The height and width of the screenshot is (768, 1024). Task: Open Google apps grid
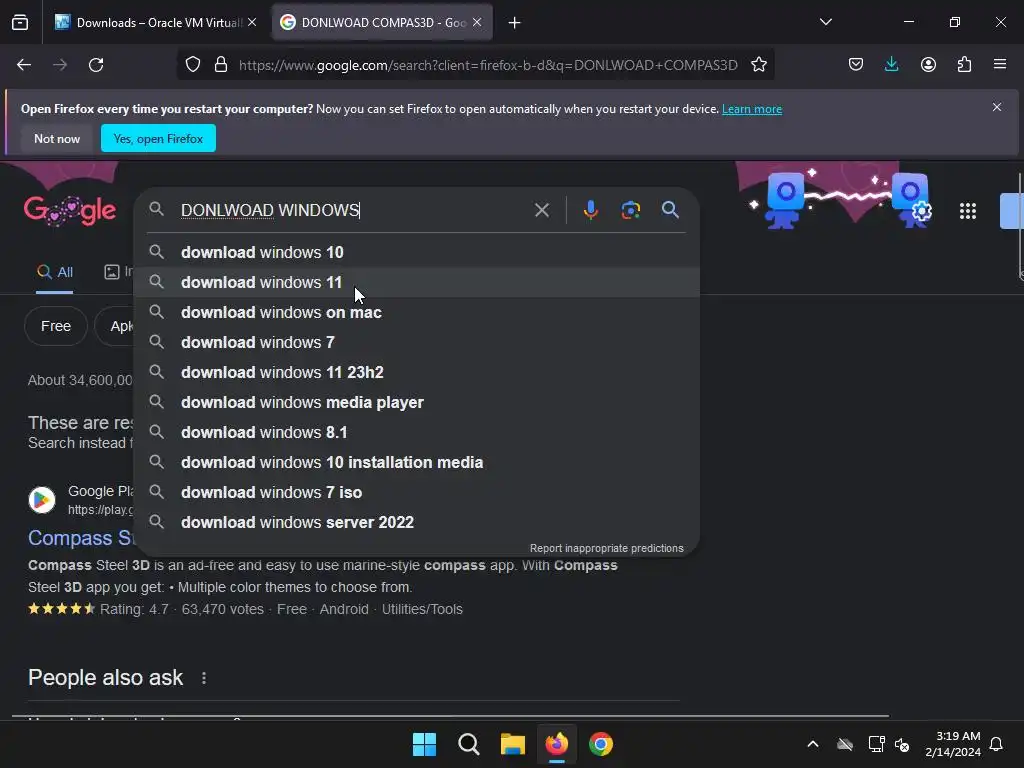point(967,211)
